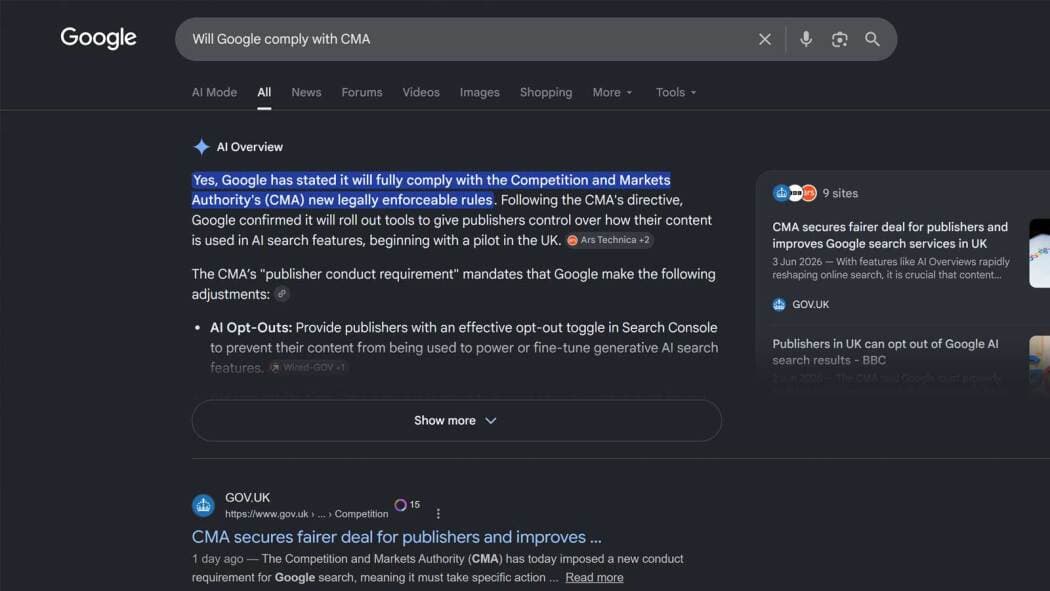Screen dimensions: 1050x591
Task: Click the GOV.UK site name above result
Action: [x=247, y=497]
